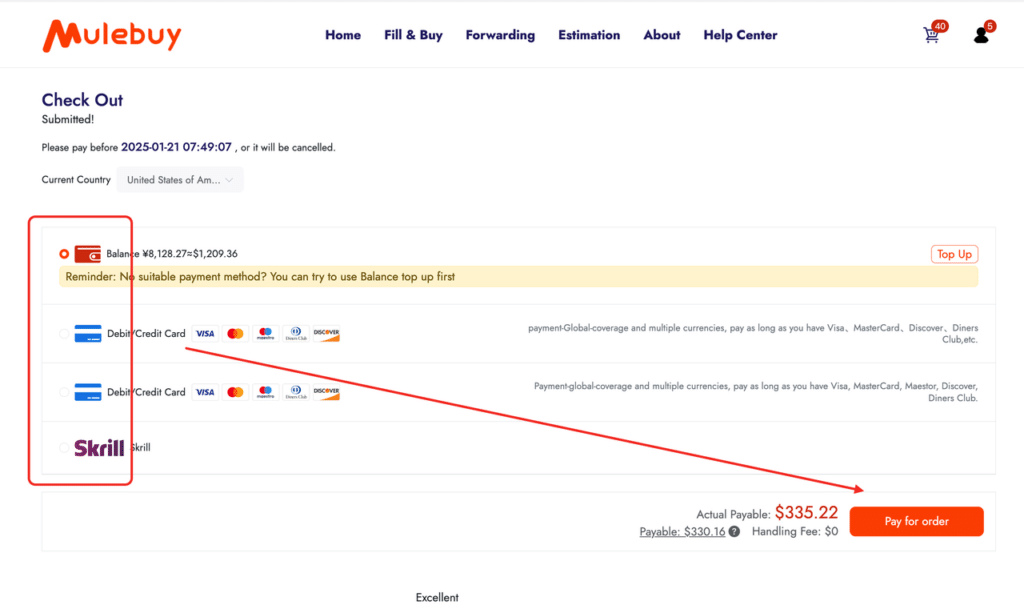This screenshot has height=613, width=1024.
Task: Open the Estimation page
Action: pyautogui.click(x=589, y=35)
